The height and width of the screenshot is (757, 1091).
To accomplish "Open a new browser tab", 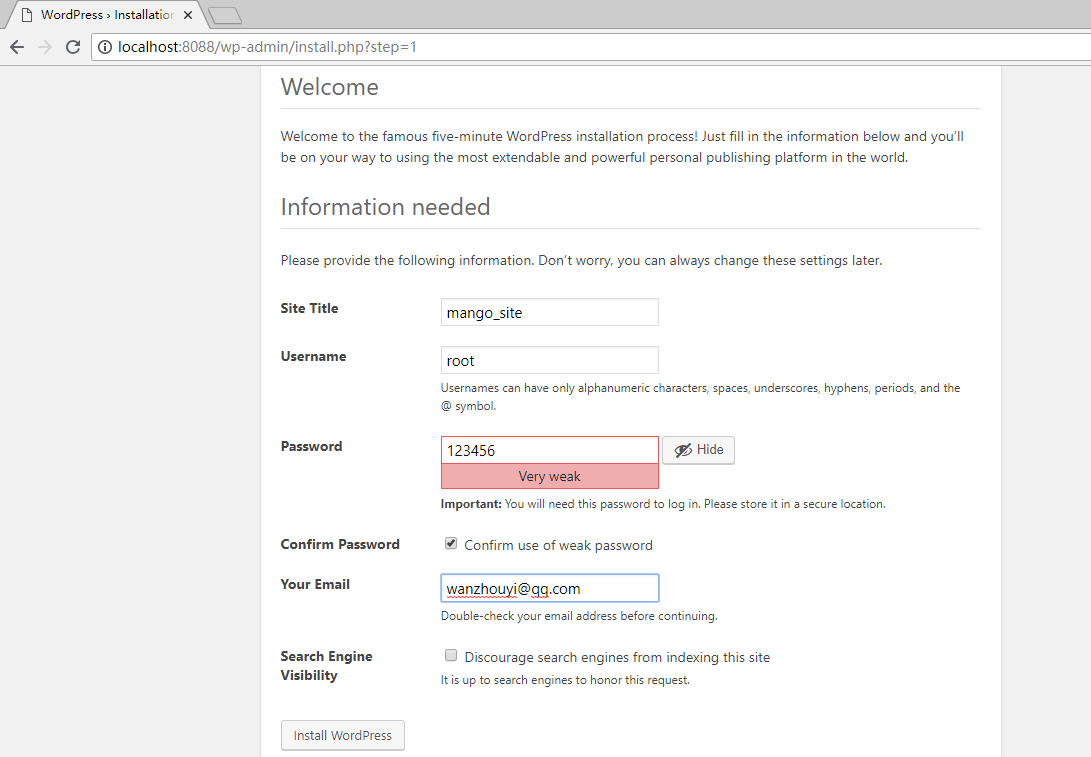I will (x=225, y=15).
